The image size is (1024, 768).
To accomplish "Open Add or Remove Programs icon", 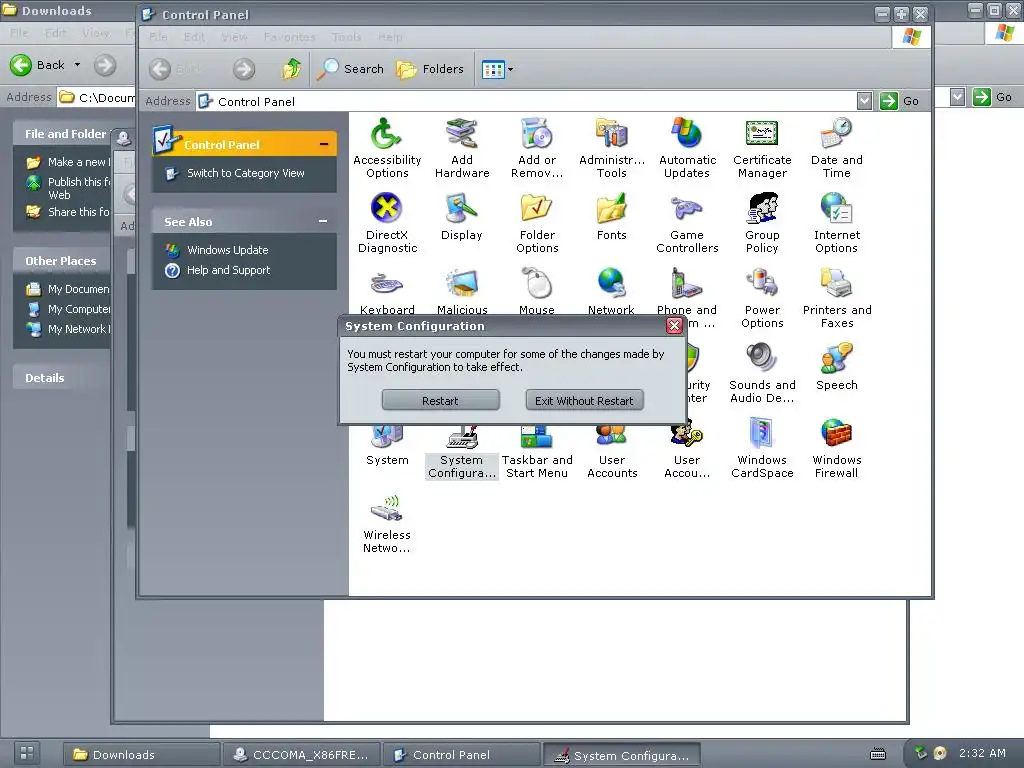I will [x=537, y=148].
